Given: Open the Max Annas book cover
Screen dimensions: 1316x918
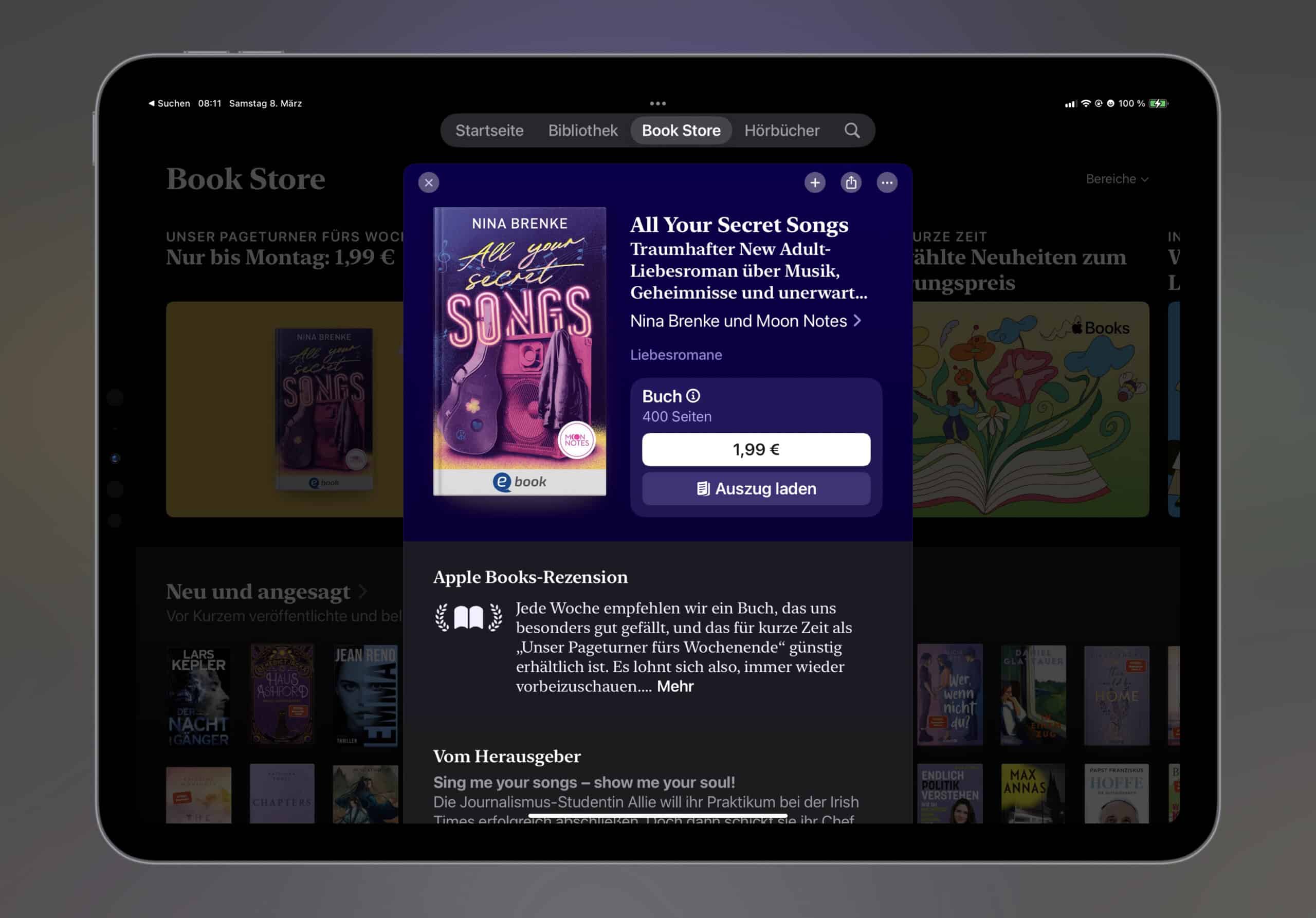Looking at the screenshot, I should tap(1033, 794).
